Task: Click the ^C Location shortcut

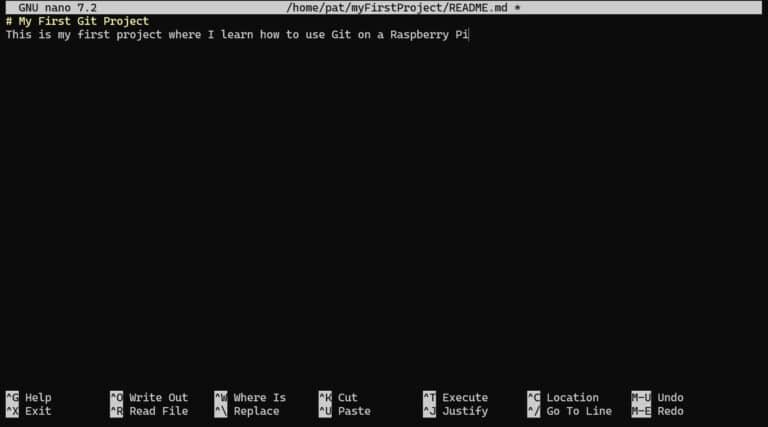Action: point(563,398)
